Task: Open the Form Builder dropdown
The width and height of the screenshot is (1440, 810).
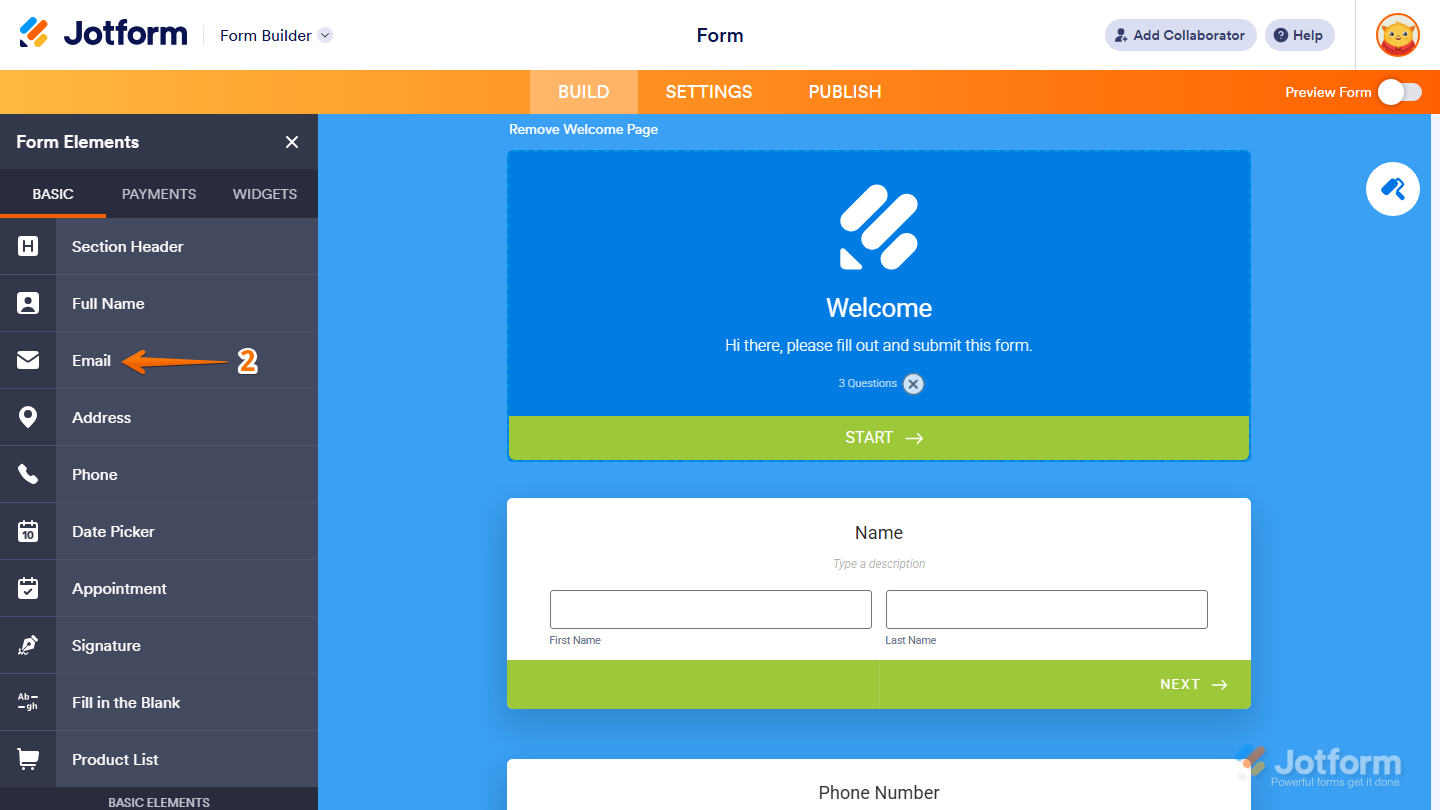Action: point(275,35)
